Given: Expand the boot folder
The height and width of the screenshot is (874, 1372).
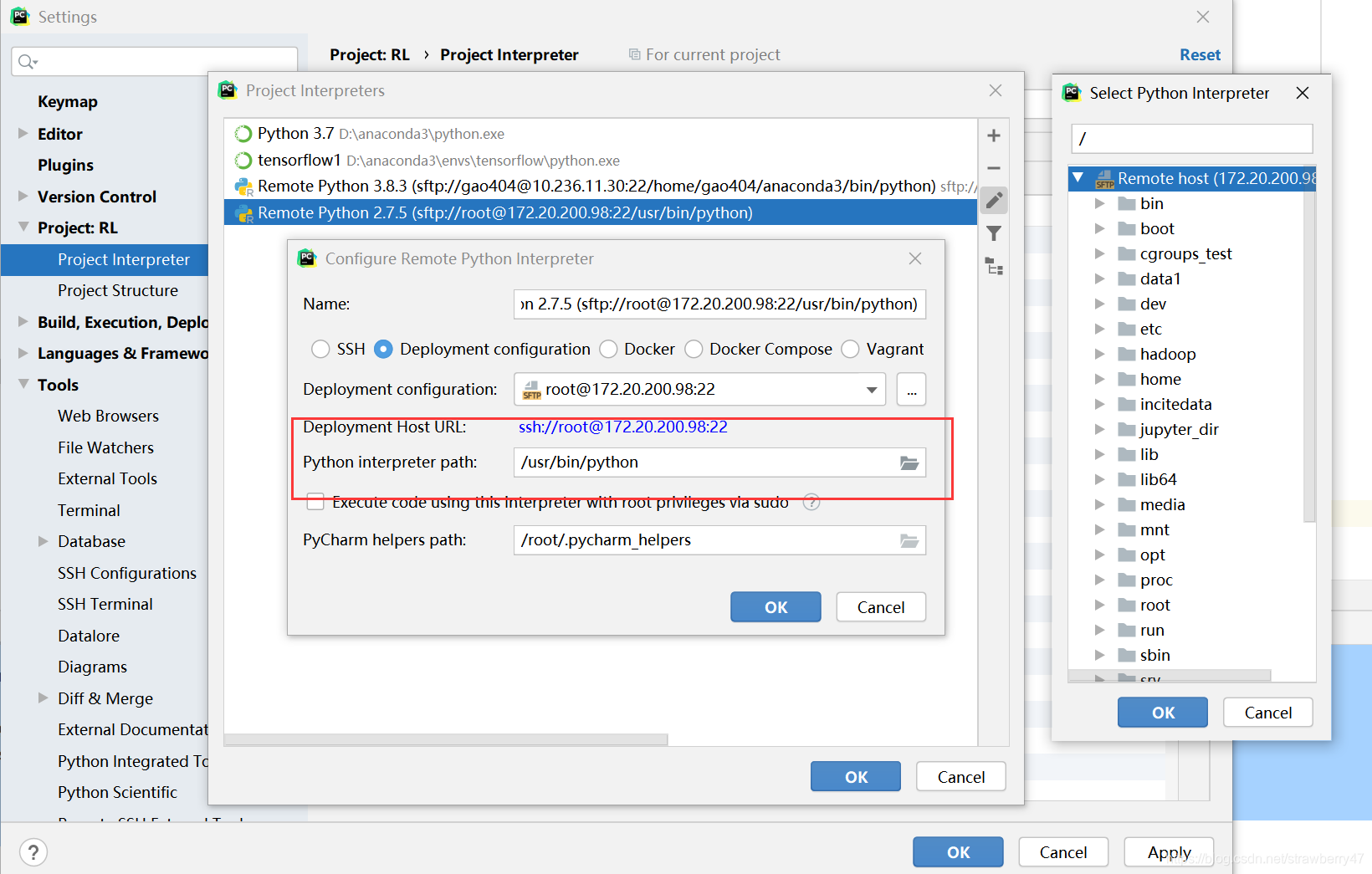Looking at the screenshot, I should coord(1099,228).
